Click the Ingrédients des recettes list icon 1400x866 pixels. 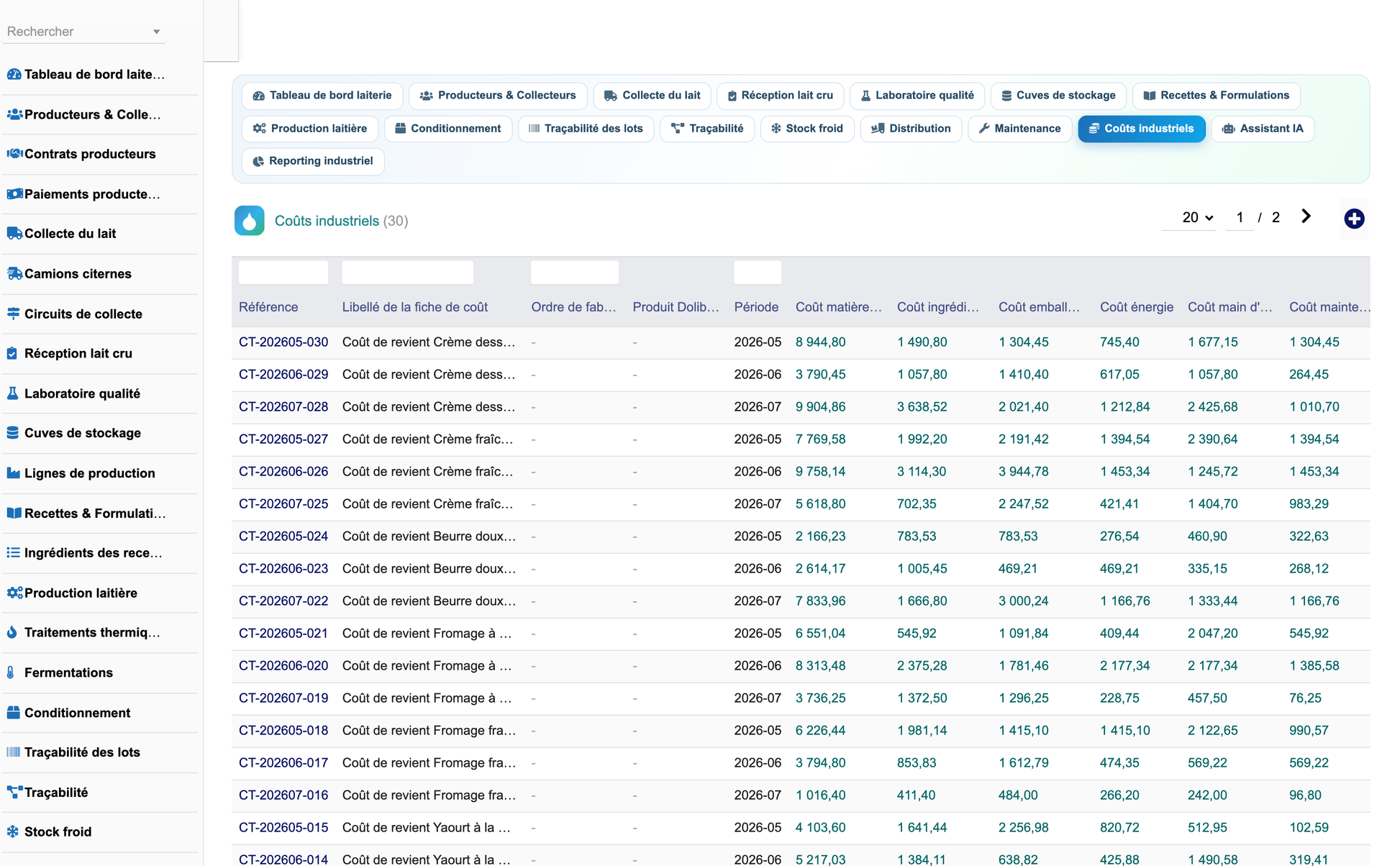(13, 552)
